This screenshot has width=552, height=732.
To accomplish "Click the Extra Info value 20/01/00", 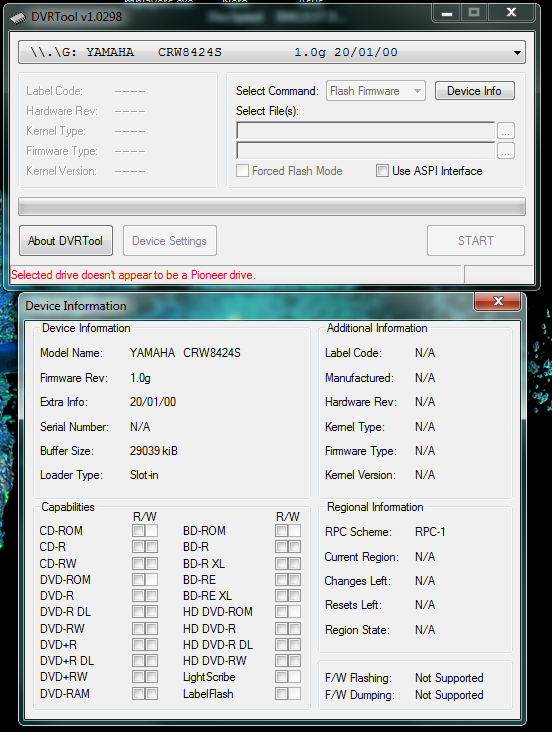I will pyautogui.click(x=153, y=402).
